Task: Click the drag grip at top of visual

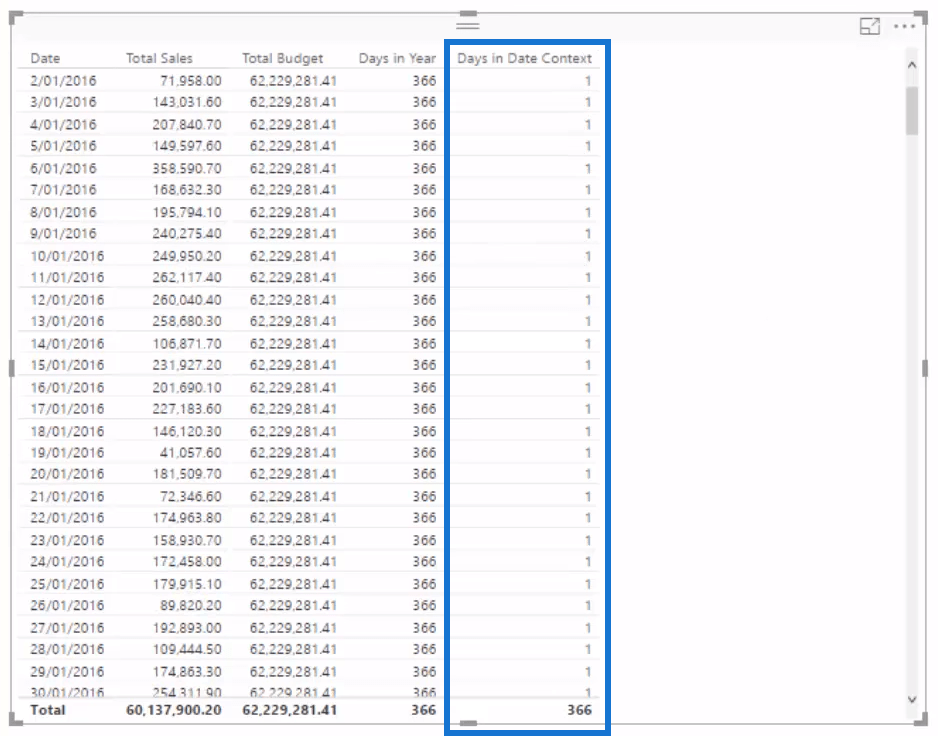Action: point(468,25)
